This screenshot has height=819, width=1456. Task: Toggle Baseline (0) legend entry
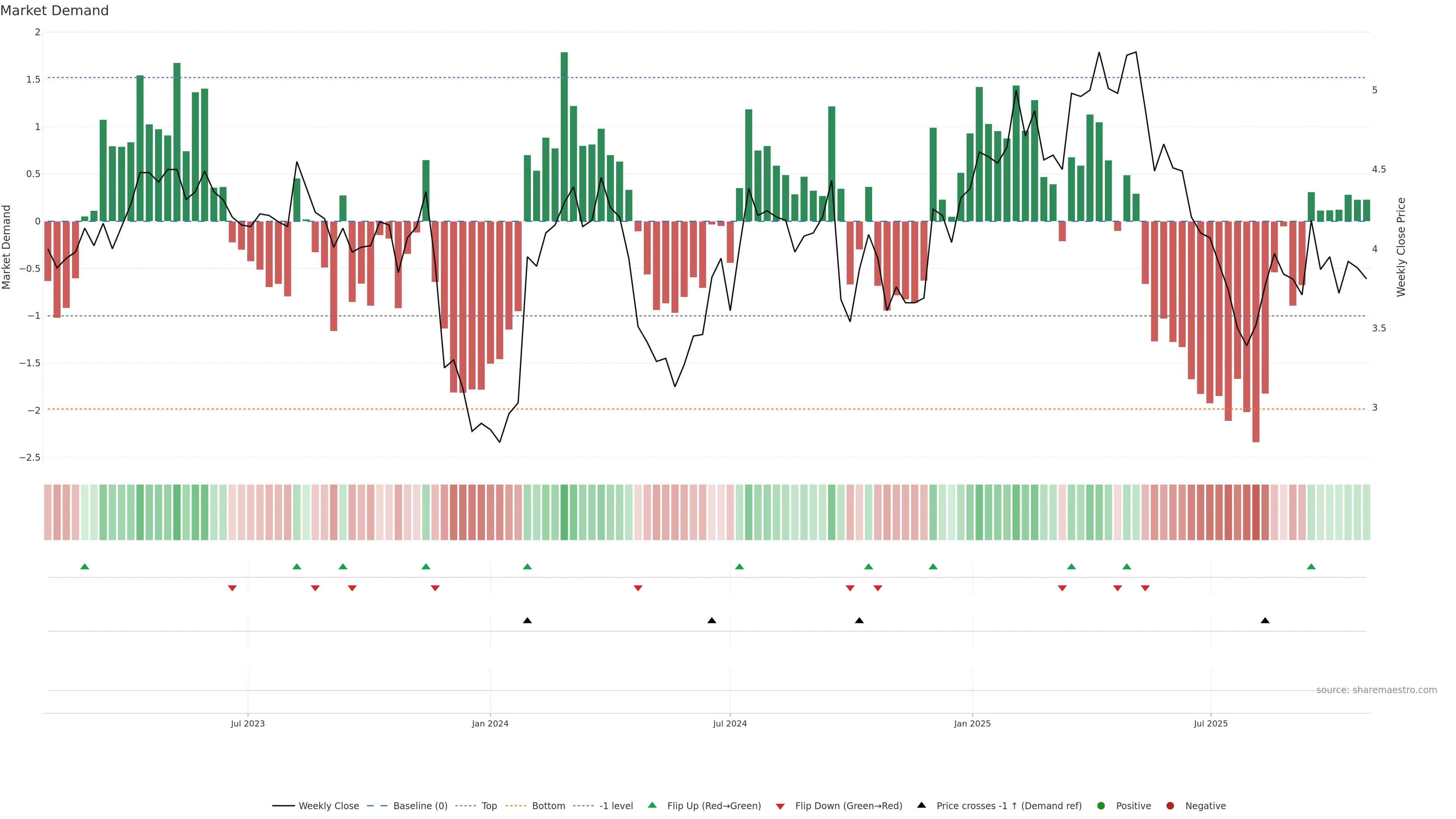coord(420,806)
